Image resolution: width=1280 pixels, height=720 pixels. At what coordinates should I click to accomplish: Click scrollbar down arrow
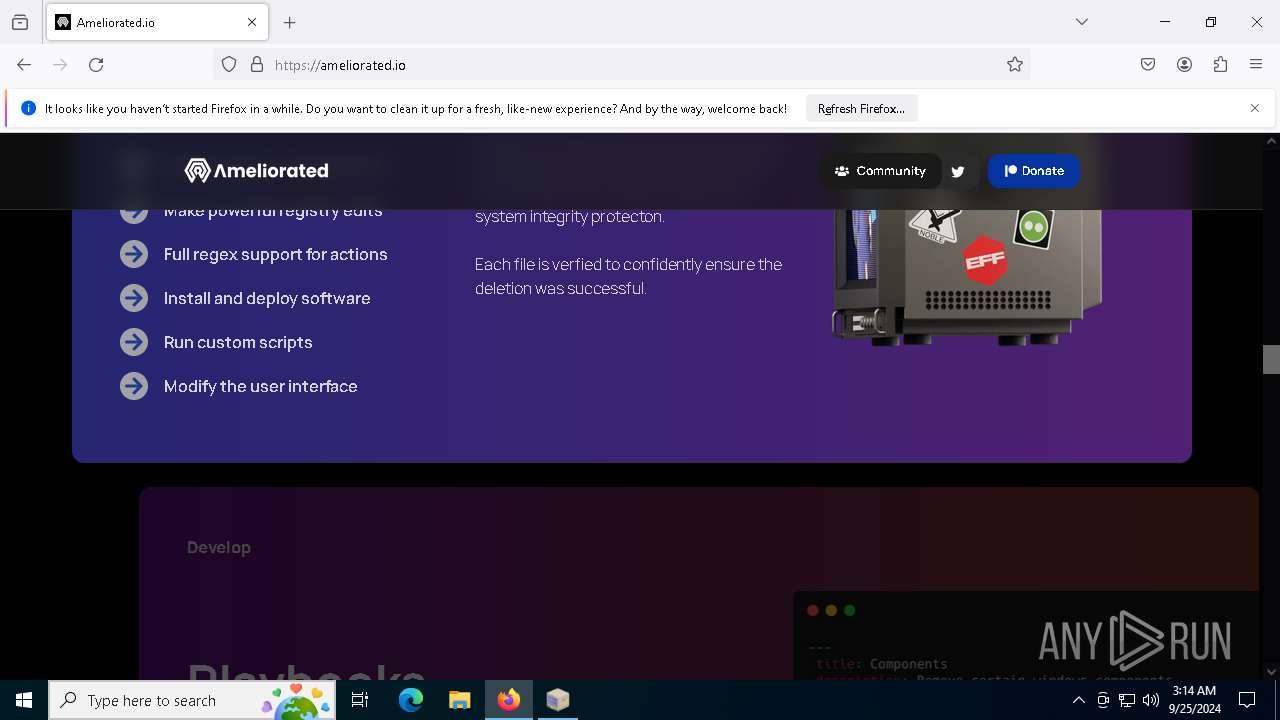click(x=1271, y=672)
